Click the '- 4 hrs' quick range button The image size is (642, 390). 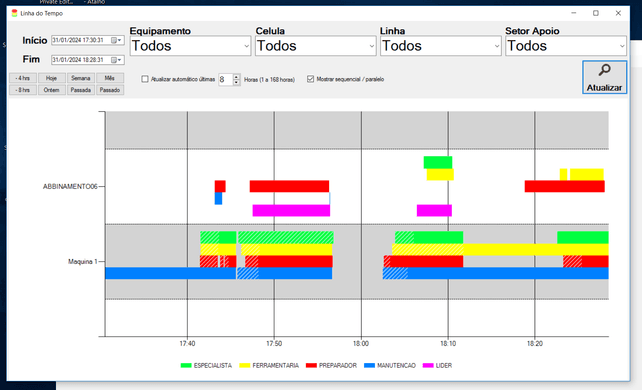click(x=23, y=78)
